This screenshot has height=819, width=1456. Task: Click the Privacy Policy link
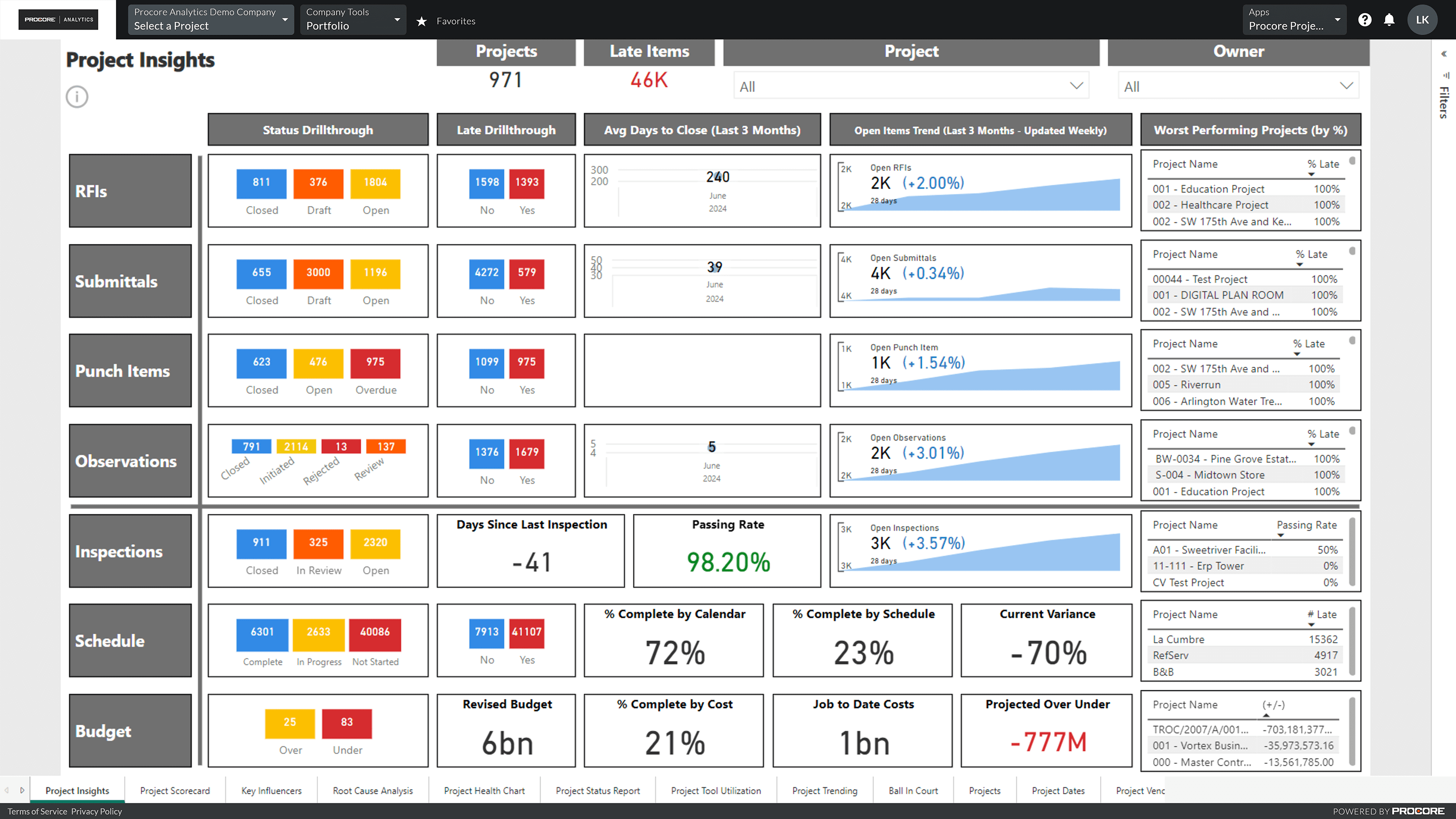tap(96, 811)
